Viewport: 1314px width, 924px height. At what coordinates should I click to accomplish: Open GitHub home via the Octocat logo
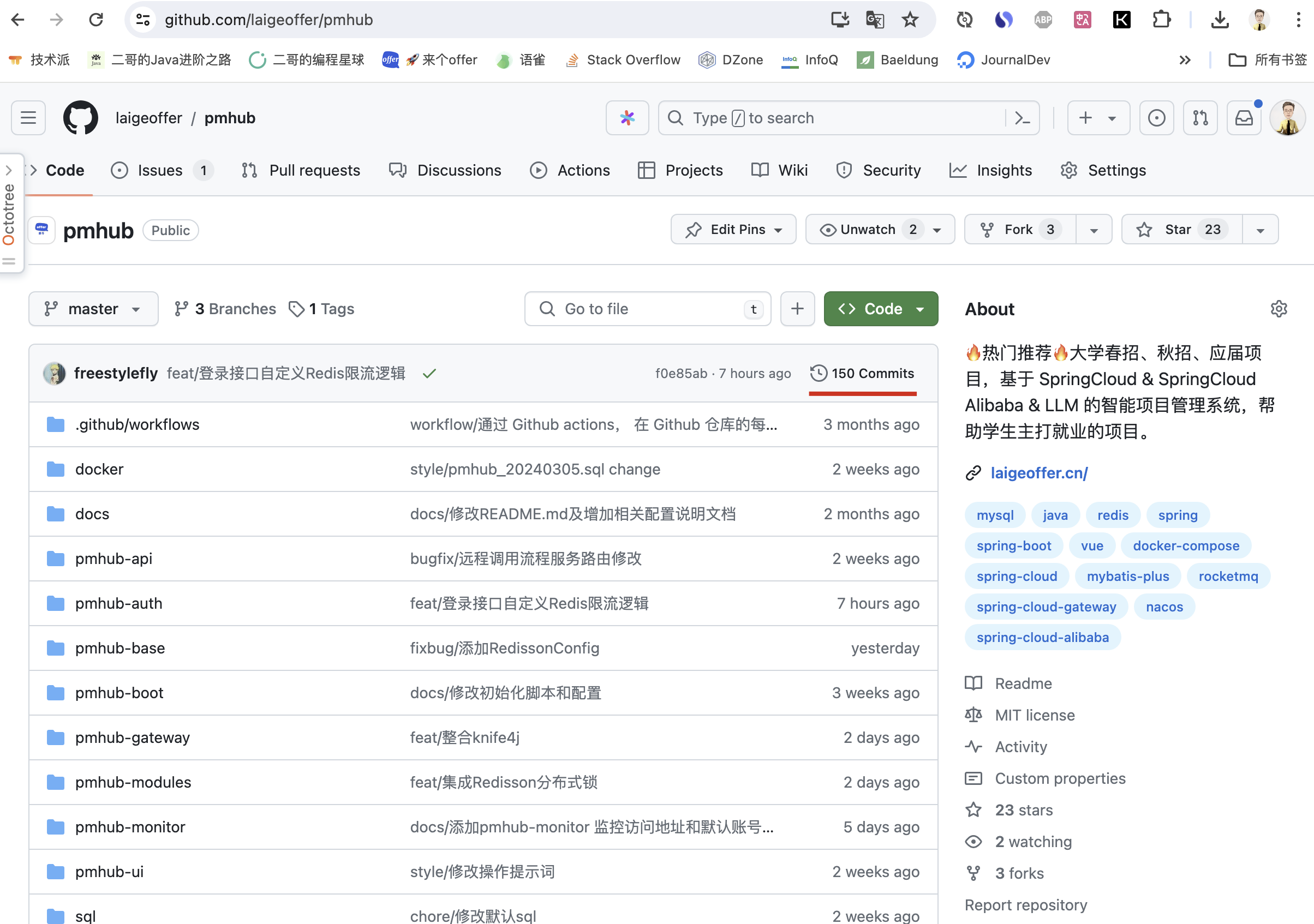81,118
